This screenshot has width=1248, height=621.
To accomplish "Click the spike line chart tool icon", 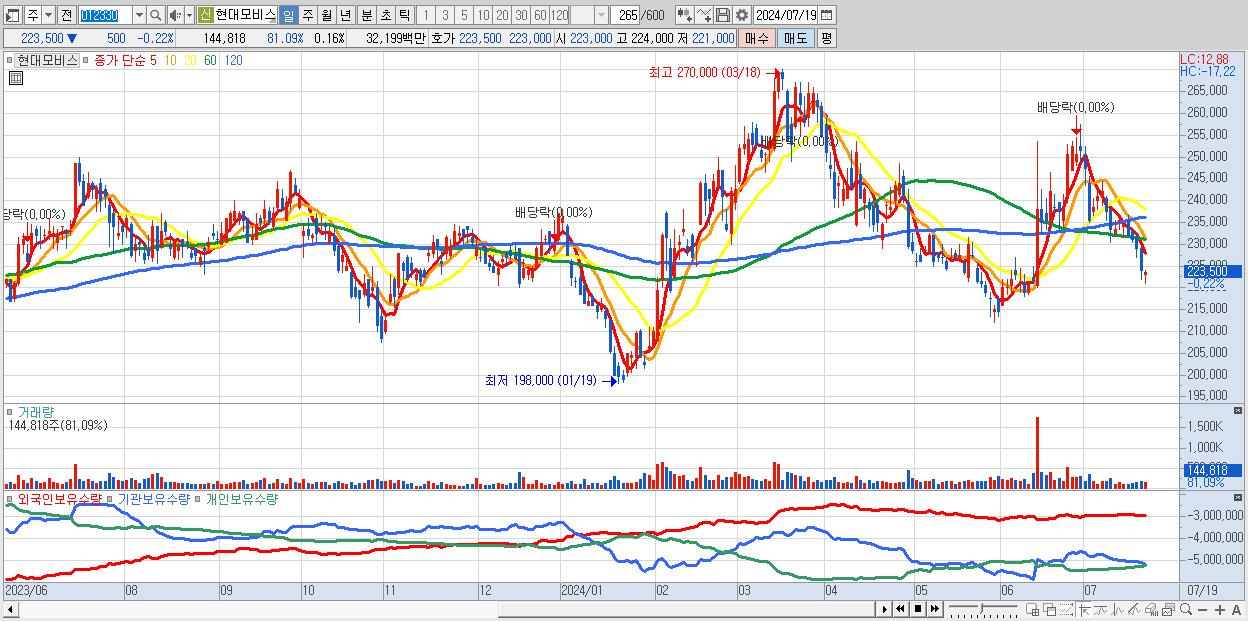I will coord(1118,609).
